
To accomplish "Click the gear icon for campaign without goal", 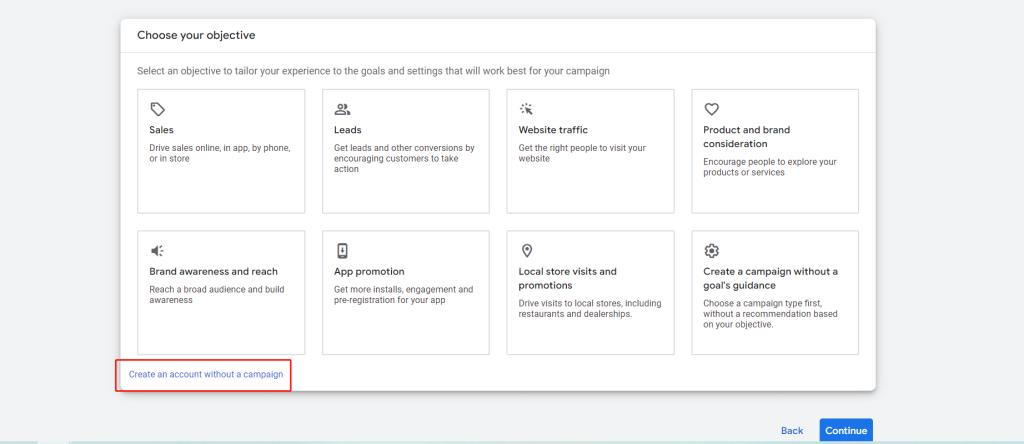I will coord(711,251).
